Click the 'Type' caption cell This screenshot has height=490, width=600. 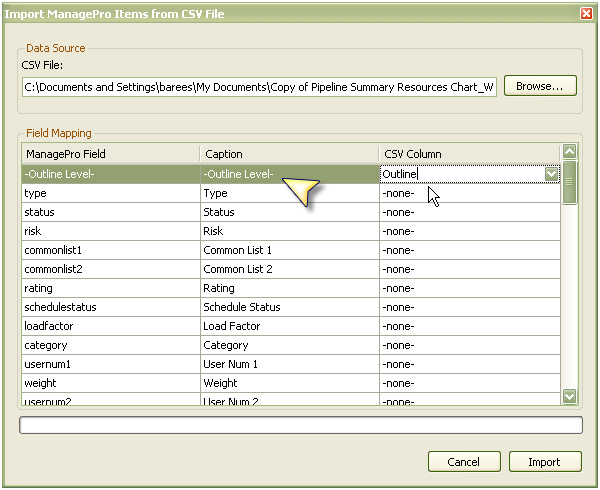tap(290, 193)
